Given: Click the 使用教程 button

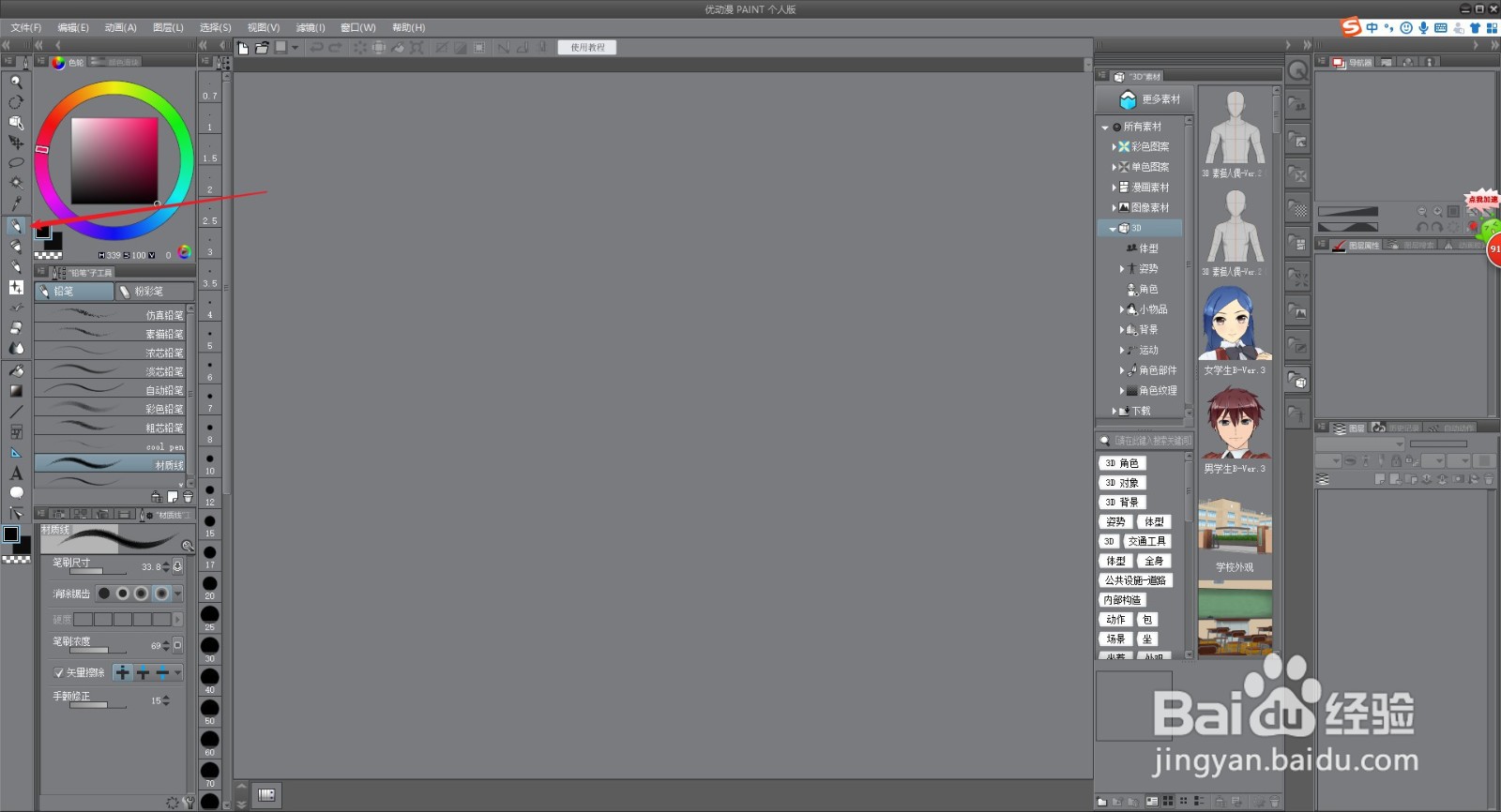Looking at the screenshot, I should click(x=587, y=48).
